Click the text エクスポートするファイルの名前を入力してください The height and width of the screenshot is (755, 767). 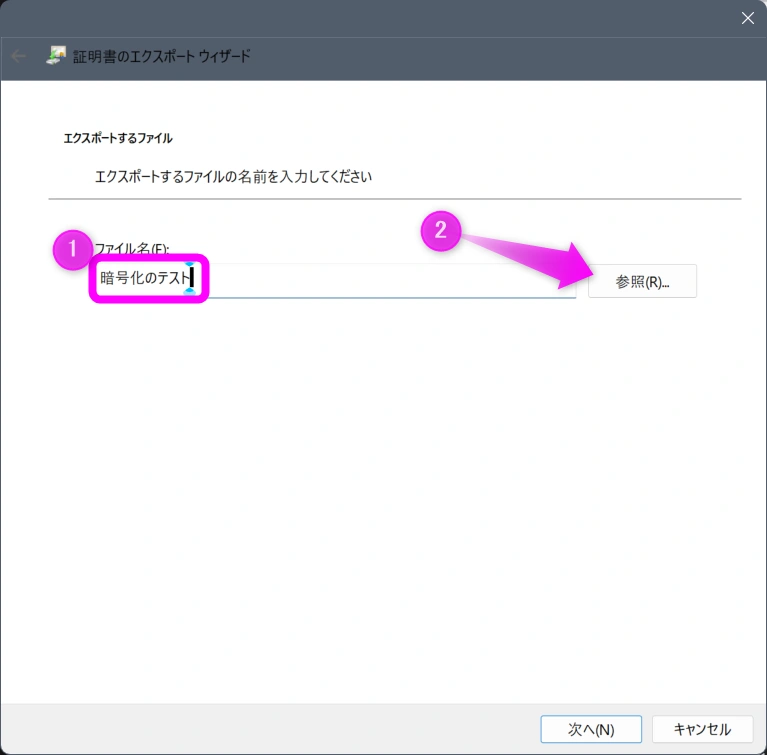(x=233, y=177)
